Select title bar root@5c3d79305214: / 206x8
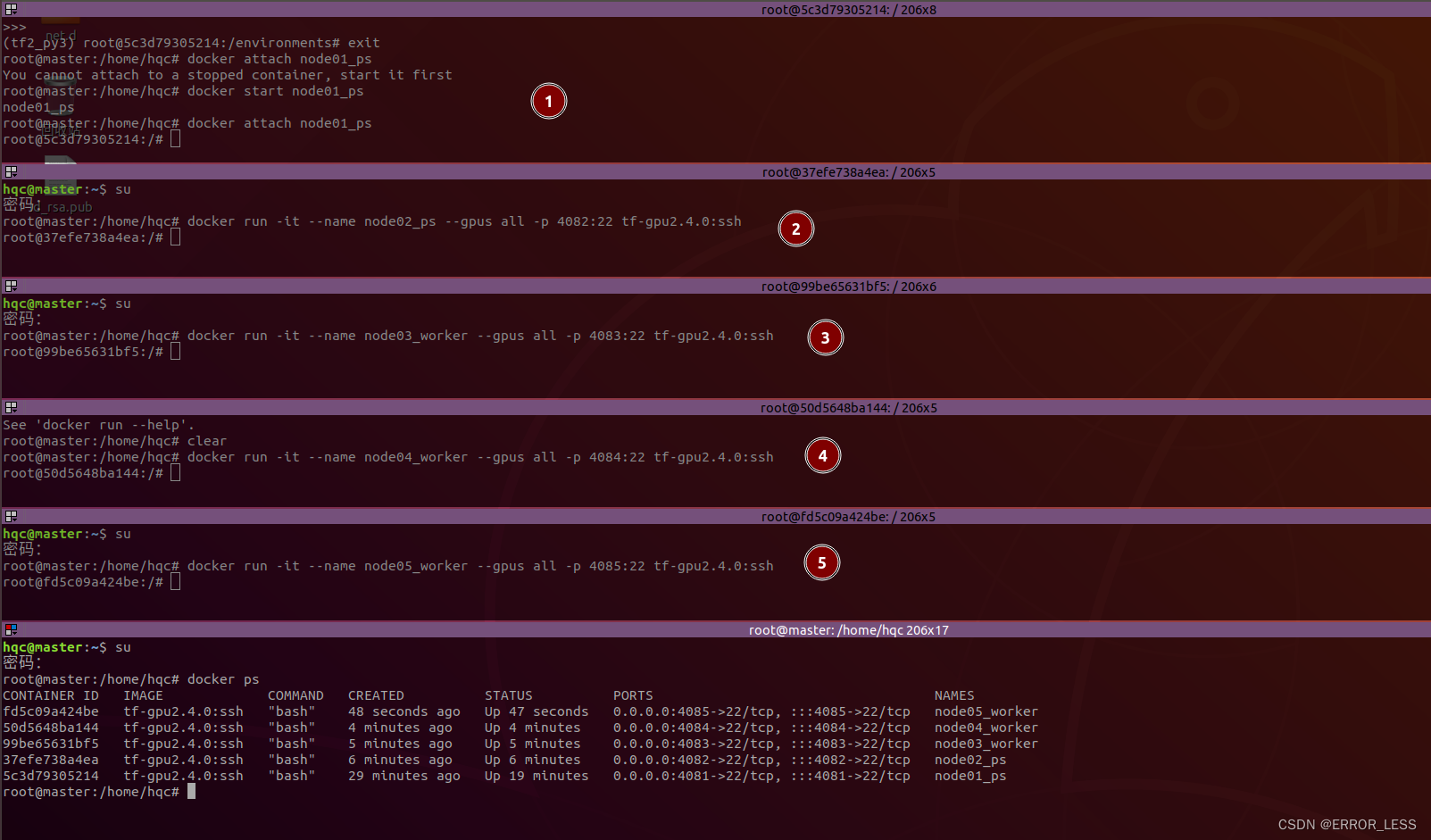Screen dimensions: 1431x840 [716, 10]
